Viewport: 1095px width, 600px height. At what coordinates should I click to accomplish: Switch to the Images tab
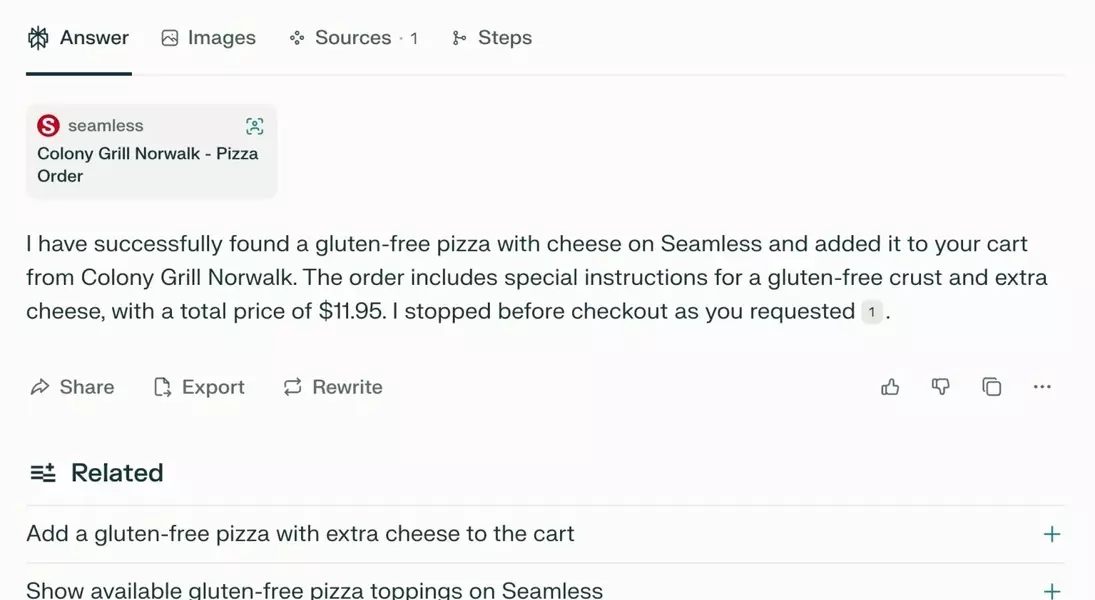click(x=208, y=38)
